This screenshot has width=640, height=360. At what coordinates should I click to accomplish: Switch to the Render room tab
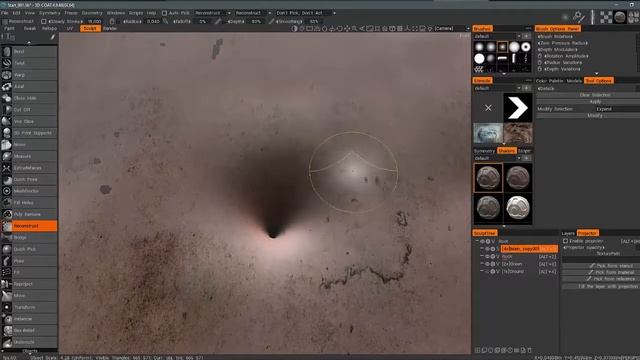[109, 29]
